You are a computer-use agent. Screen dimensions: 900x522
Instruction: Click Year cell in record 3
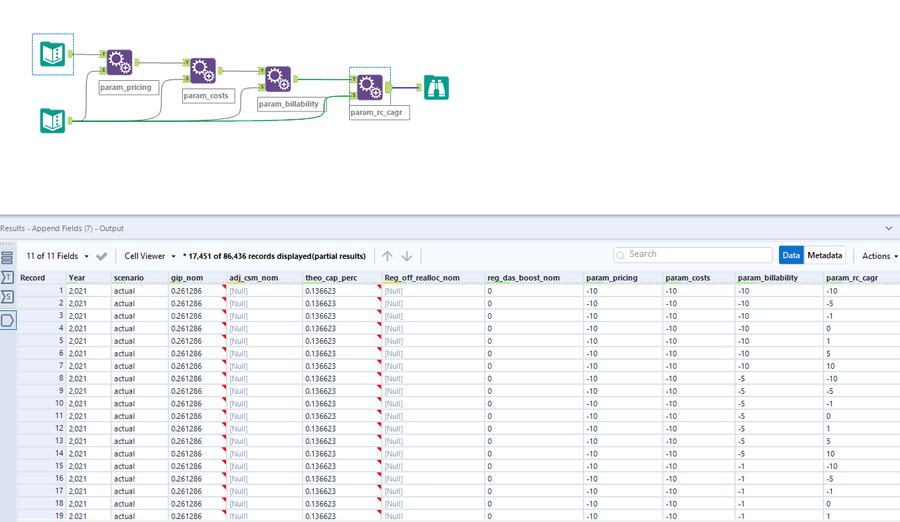click(x=88, y=316)
